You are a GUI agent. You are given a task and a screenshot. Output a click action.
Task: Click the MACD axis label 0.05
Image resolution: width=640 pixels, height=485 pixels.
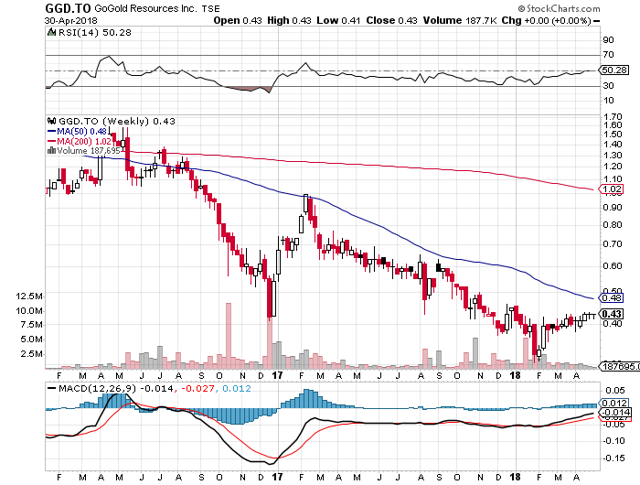(615, 390)
